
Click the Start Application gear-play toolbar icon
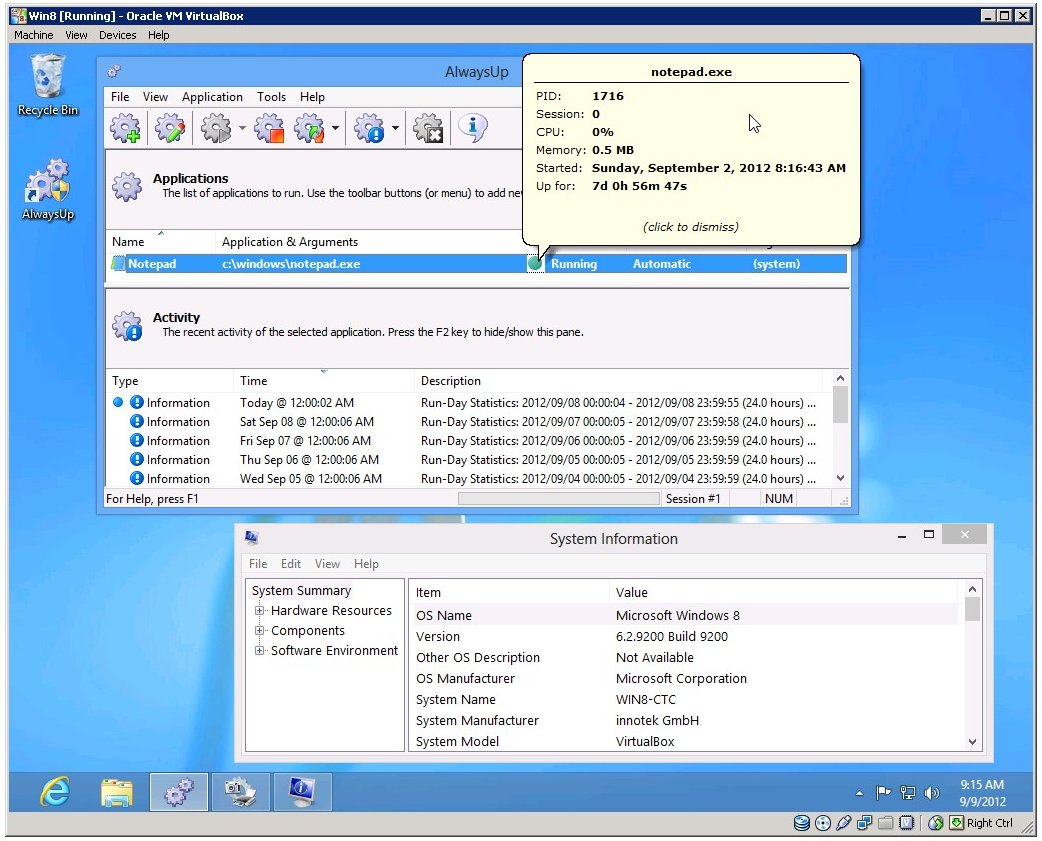click(216, 128)
